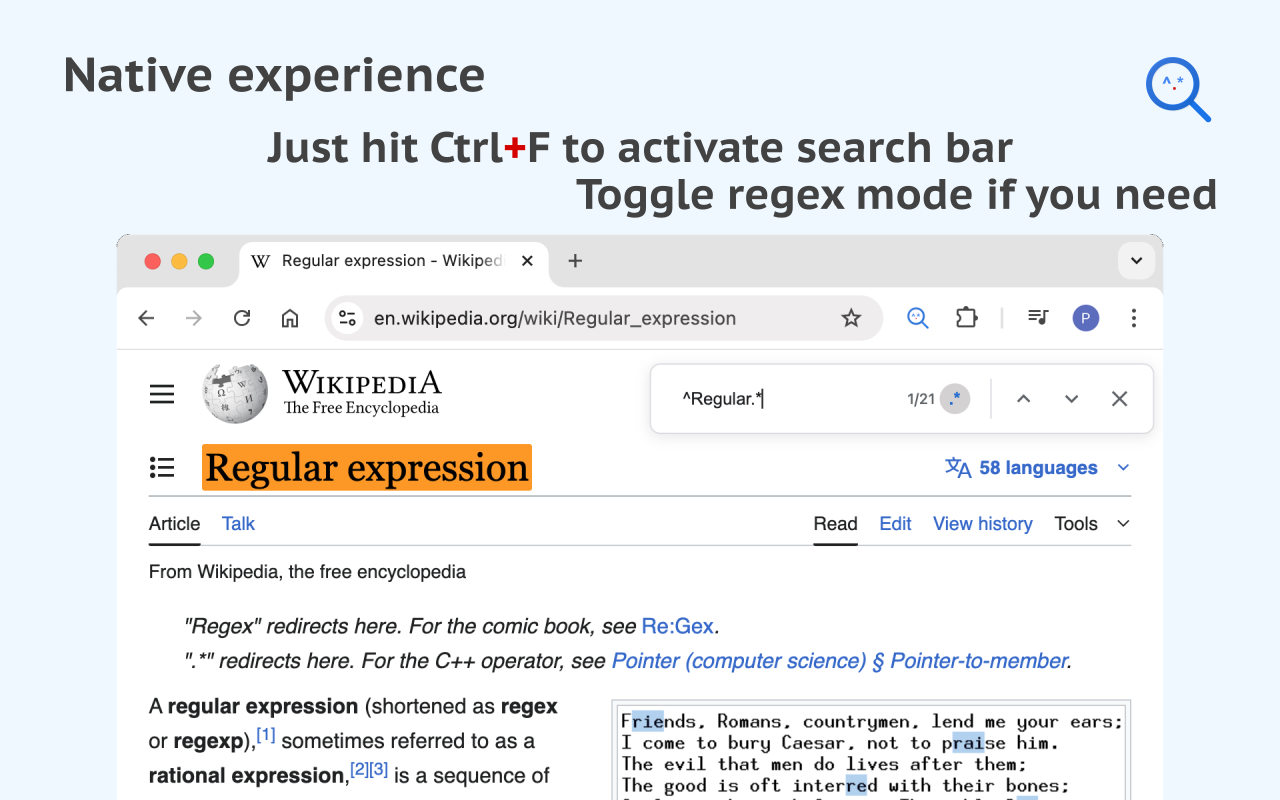Viewport: 1280px width, 800px height.
Task: Click inside the regex search input field
Action: point(760,398)
